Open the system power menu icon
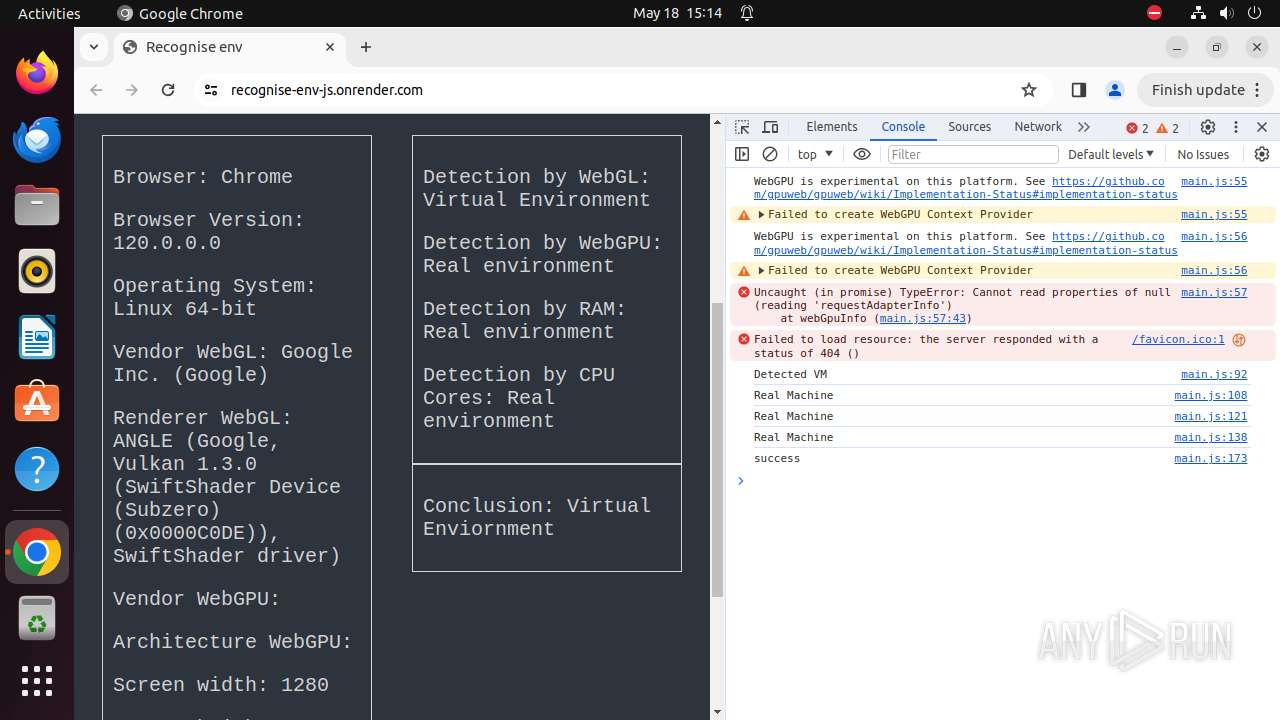The height and width of the screenshot is (720, 1280). pyautogui.click(x=1254, y=13)
